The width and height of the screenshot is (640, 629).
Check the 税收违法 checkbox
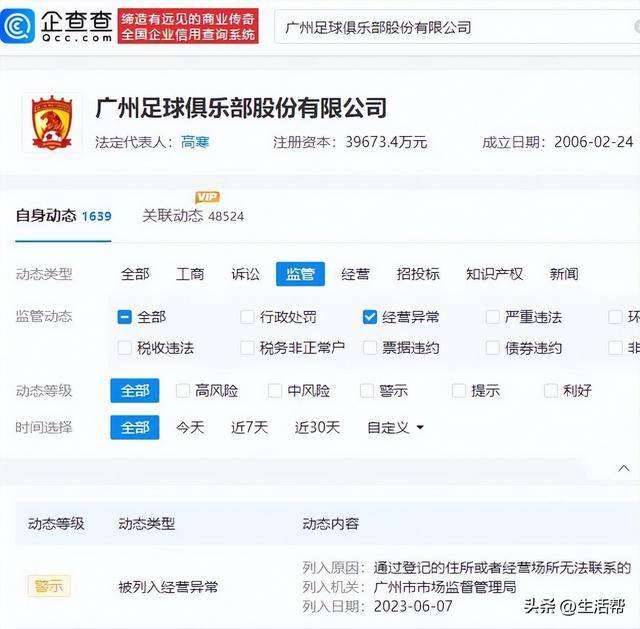coord(124,348)
